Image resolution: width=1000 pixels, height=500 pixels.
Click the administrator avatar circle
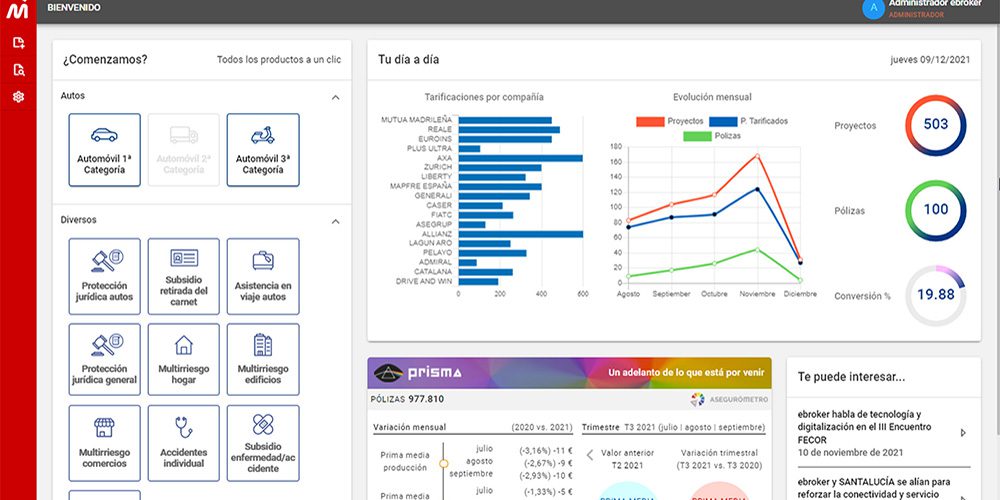pyautogui.click(x=873, y=8)
